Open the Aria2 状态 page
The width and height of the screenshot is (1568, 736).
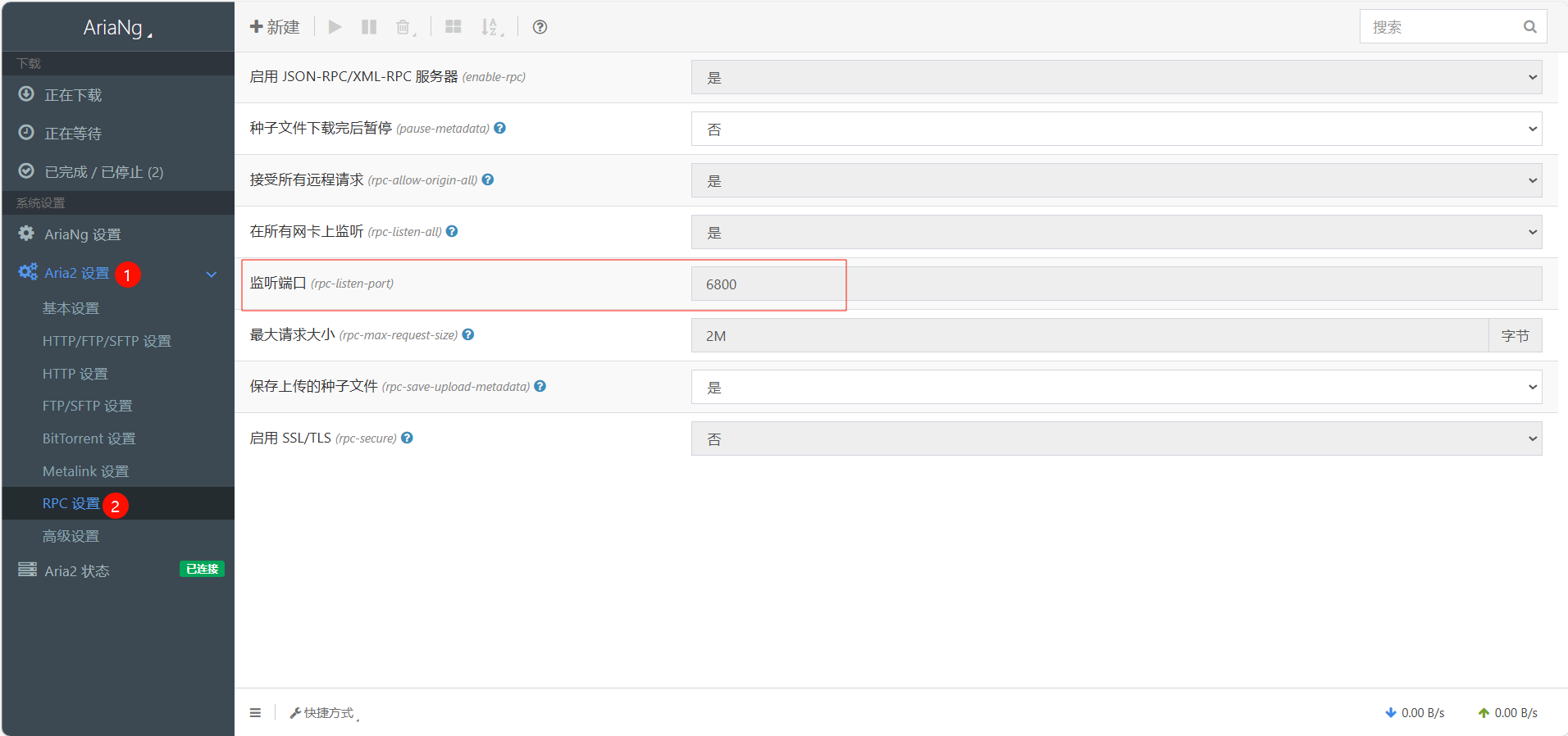coord(76,570)
